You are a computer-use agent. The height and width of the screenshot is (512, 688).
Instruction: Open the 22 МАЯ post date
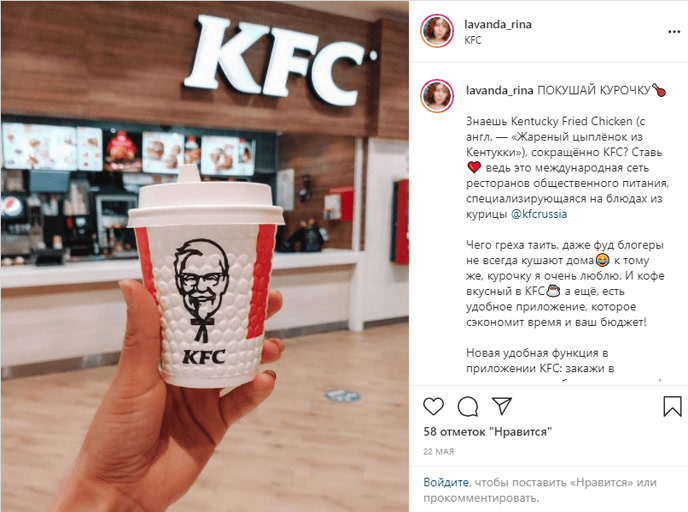438,451
